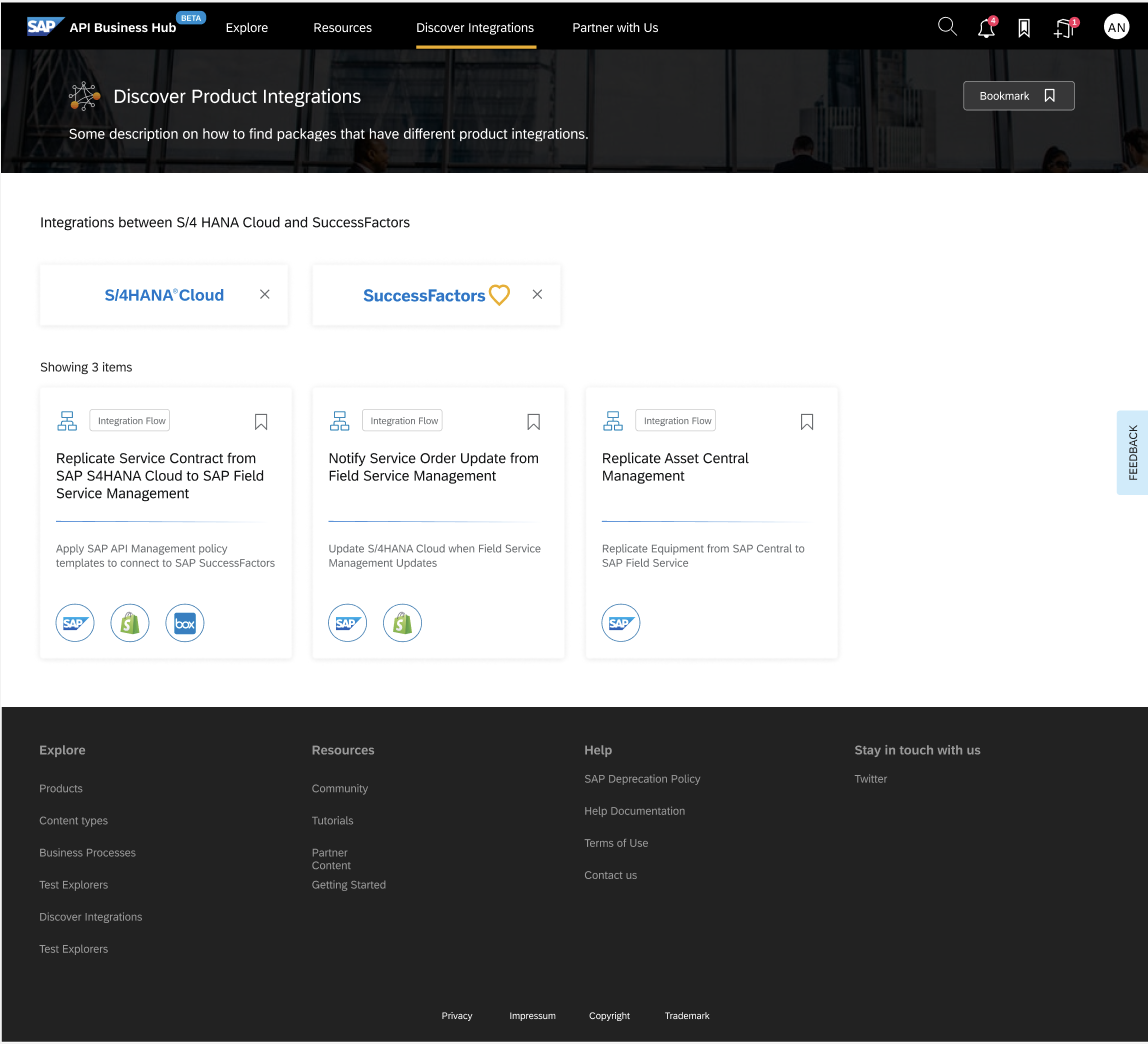The image size is (1148, 1044).
Task: Switch to the Resources tab
Action: (342, 28)
